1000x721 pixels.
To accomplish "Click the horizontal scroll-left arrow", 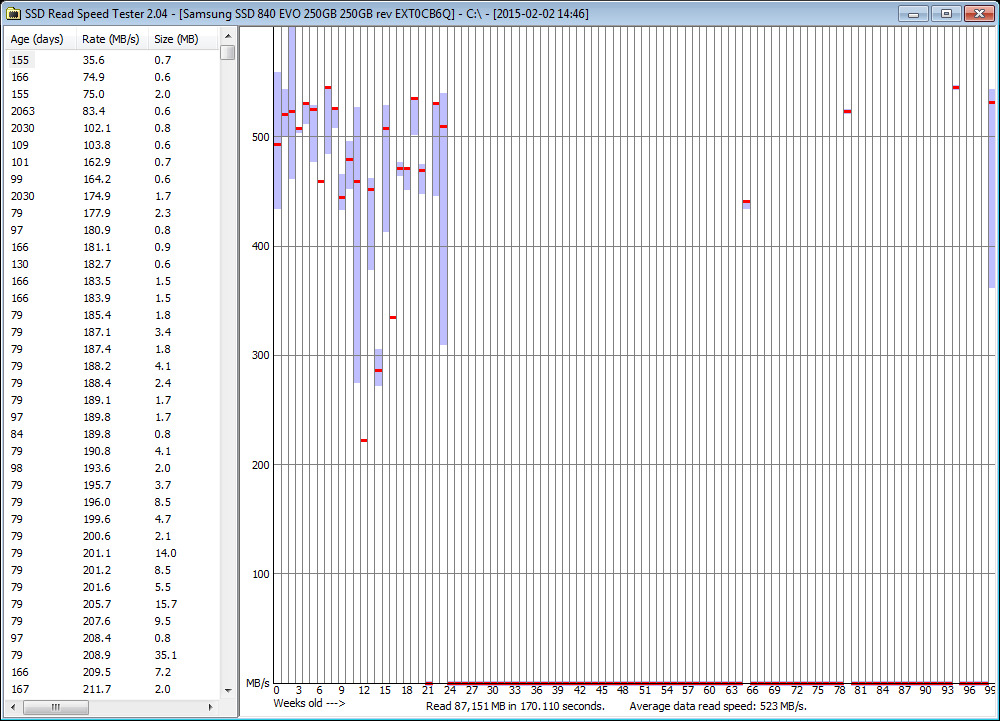I will 13,707.
